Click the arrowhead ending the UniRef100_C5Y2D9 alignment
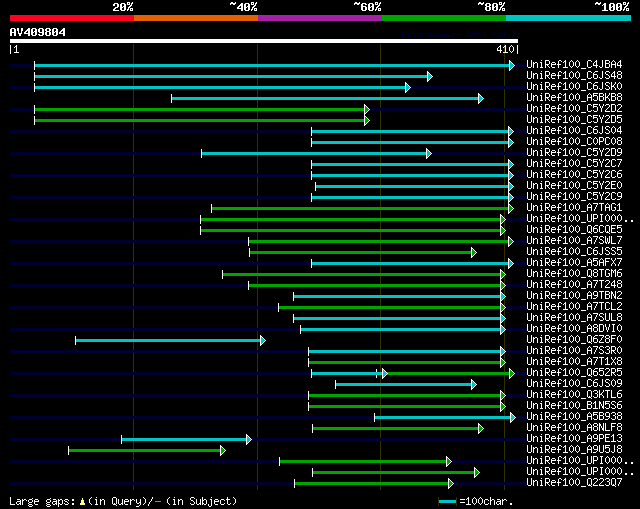 tap(429, 153)
